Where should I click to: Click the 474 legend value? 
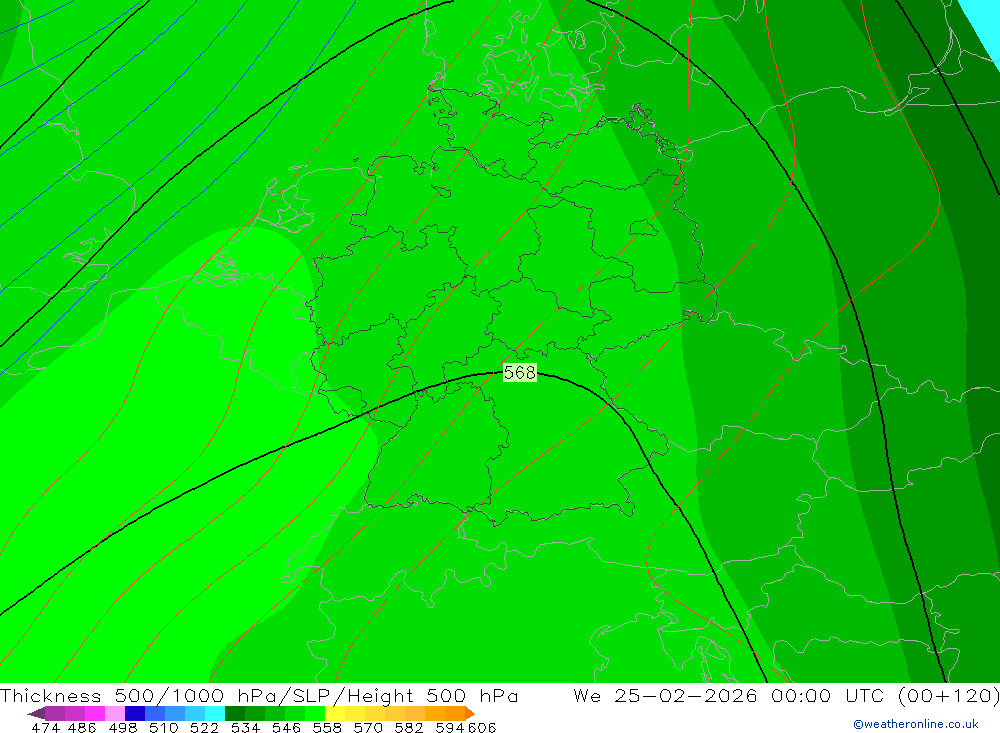point(46,727)
